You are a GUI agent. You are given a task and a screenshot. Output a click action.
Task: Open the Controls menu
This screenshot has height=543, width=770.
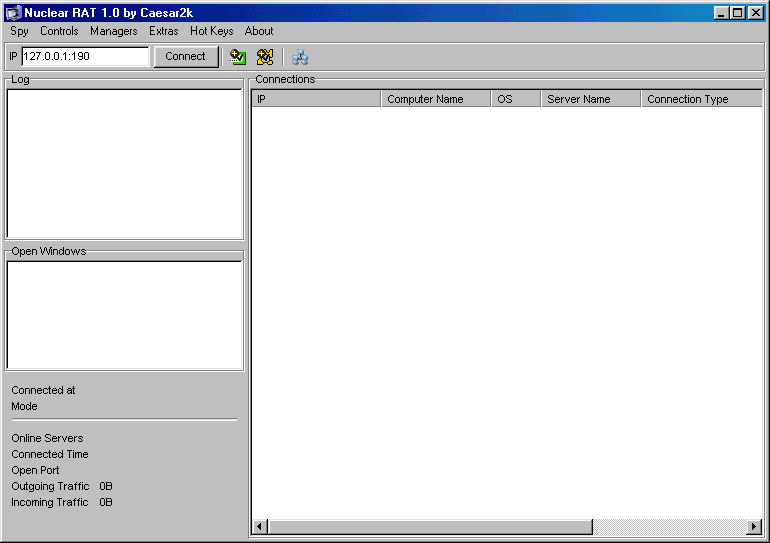pos(59,31)
